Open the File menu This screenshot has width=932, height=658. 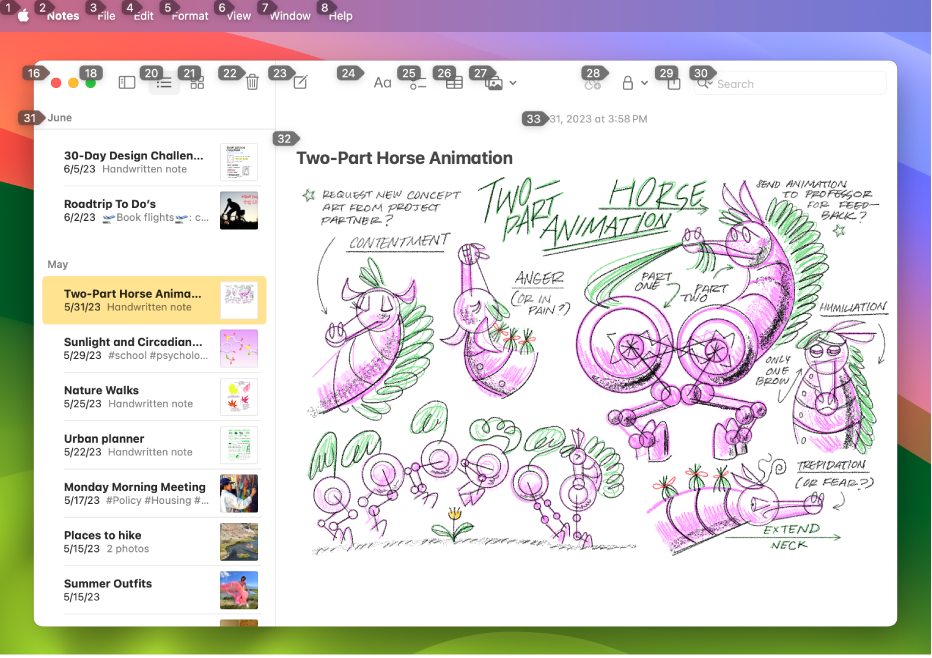(x=106, y=16)
